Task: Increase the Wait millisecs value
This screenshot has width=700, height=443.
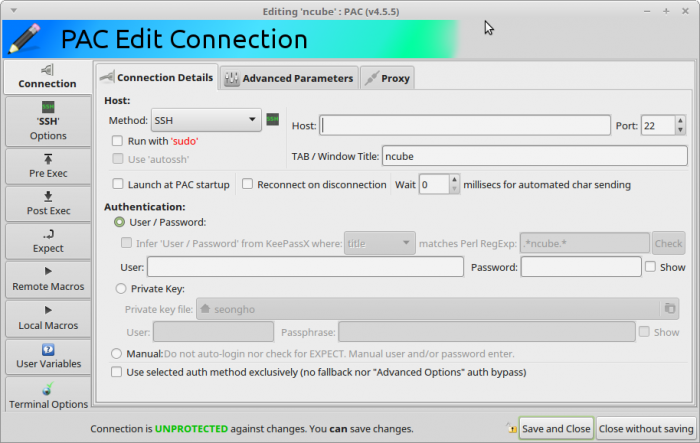Action: (454, 180)
